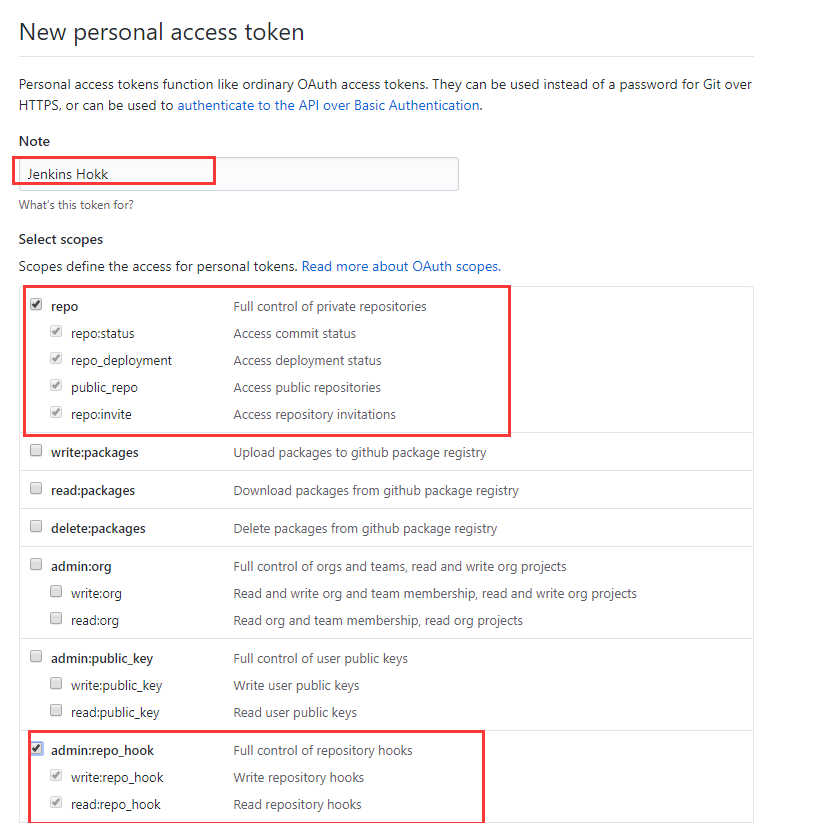Toggle the repo:status checkbox
The width and height of the screenshot is (814, 823).
pyautogui.click(x=56, y=333)
